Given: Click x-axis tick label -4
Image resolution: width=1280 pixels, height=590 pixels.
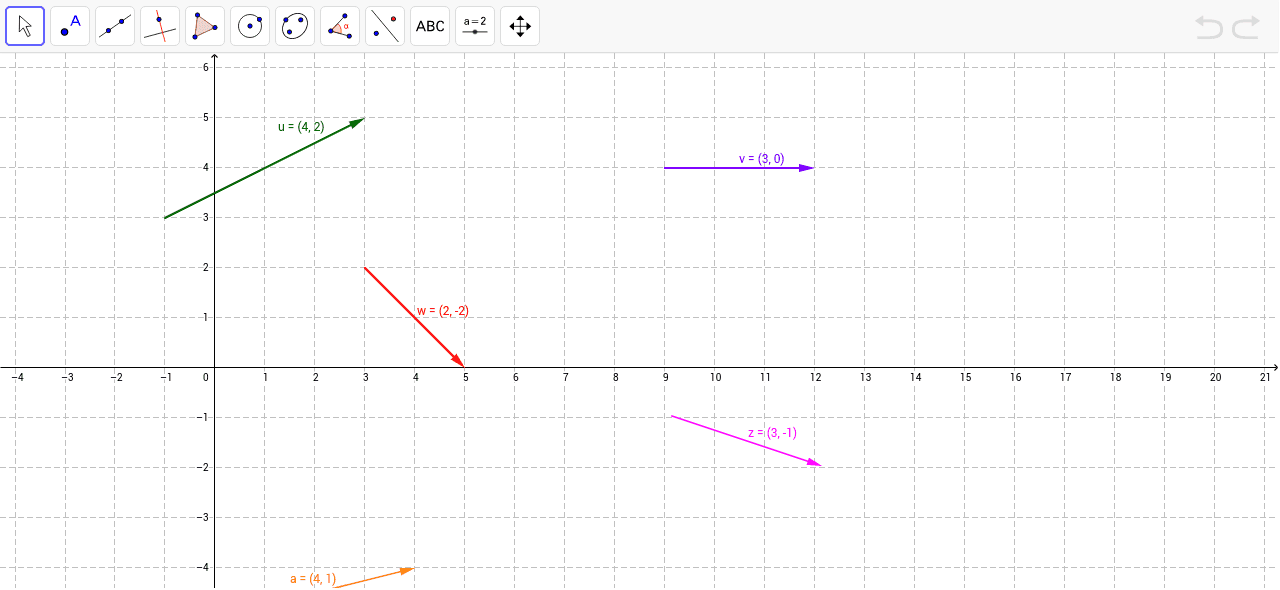Looking at the screenshot, I should pos(16,377).
